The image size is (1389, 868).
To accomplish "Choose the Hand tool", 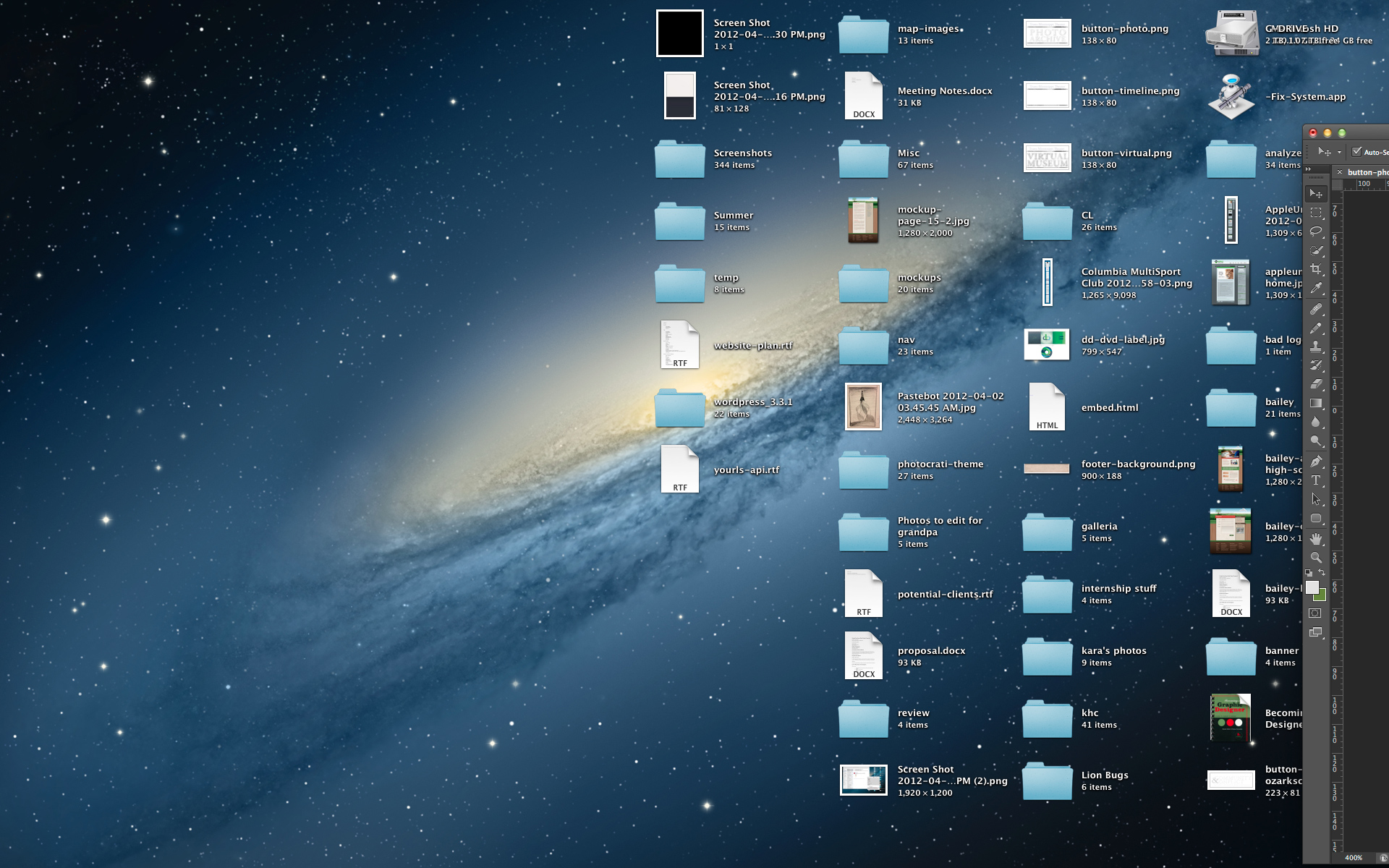I will pos(1316,538).
